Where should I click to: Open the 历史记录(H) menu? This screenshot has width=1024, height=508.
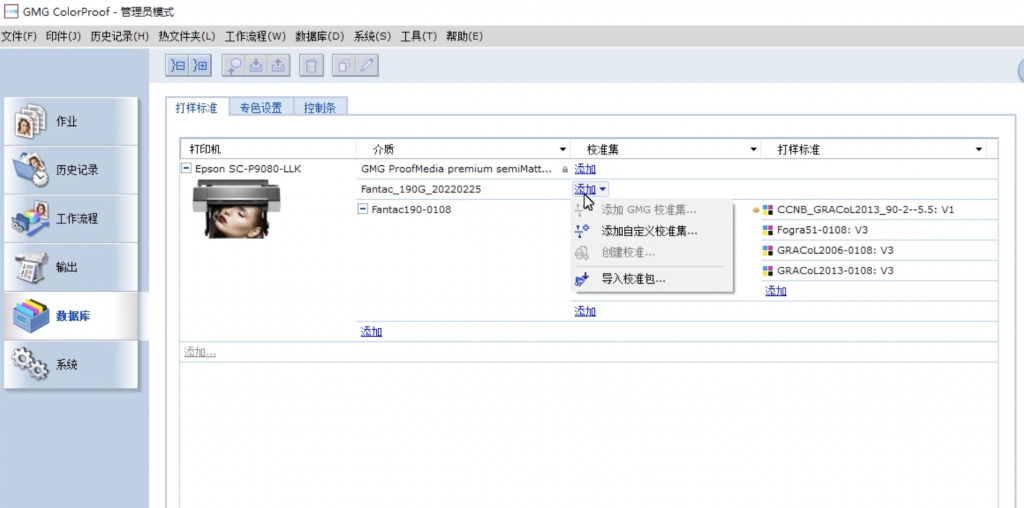[x=120, y=37]
